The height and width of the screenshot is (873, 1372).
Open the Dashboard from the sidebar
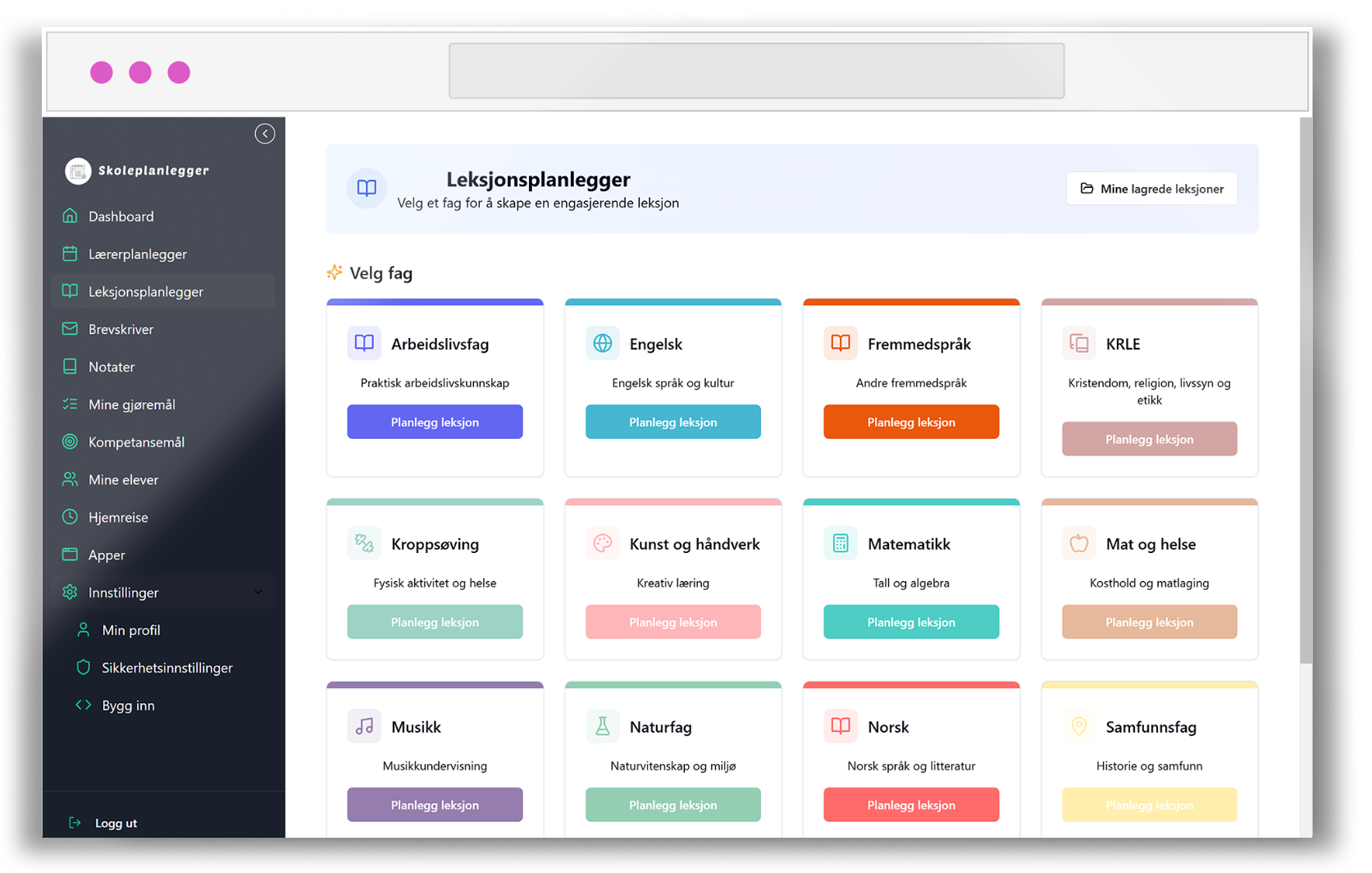coord(120,216)
